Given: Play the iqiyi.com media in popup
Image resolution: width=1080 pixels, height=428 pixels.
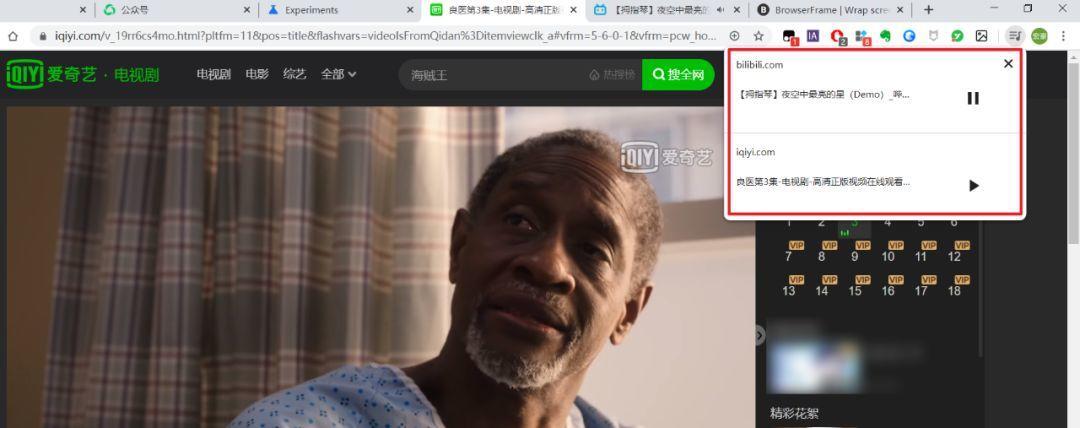Looking at the screenshot, I should coord(973,185).
